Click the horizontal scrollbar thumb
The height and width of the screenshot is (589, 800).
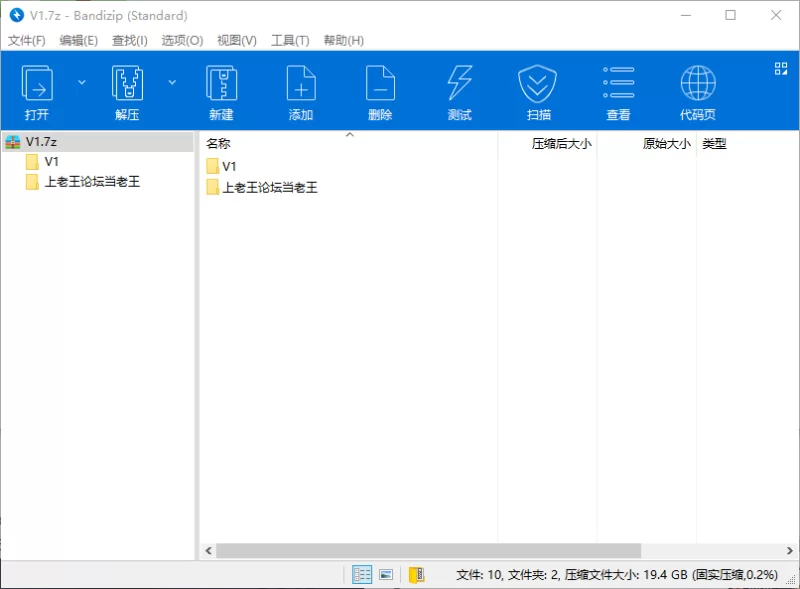[429, 551]
